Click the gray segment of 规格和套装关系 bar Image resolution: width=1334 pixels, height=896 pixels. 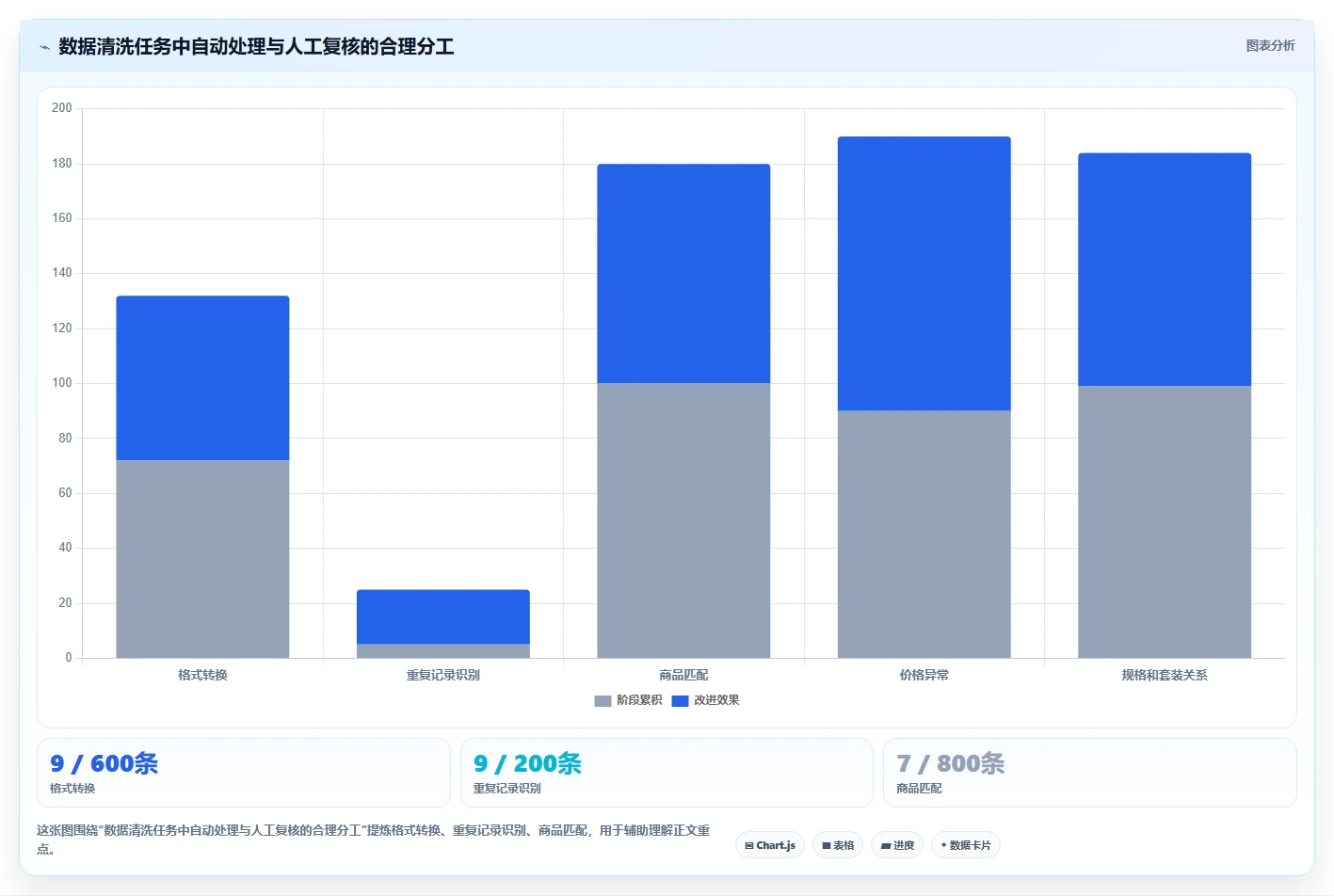(x=1165, y=522)
